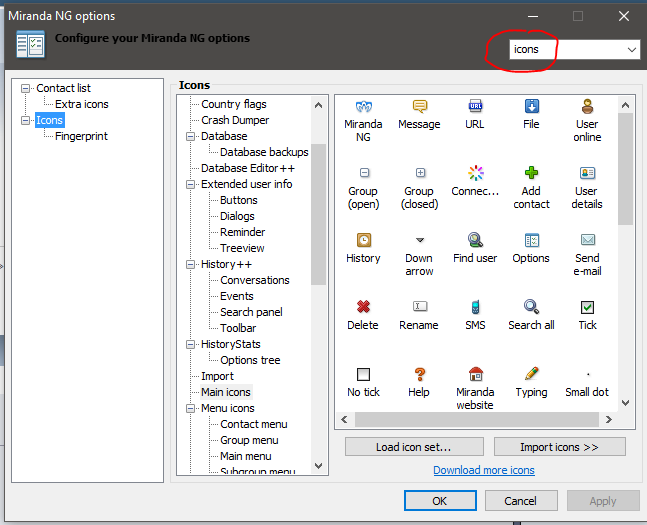Click section tree scroll up arrow
The image size is (647, 525).
coord(318,105)
